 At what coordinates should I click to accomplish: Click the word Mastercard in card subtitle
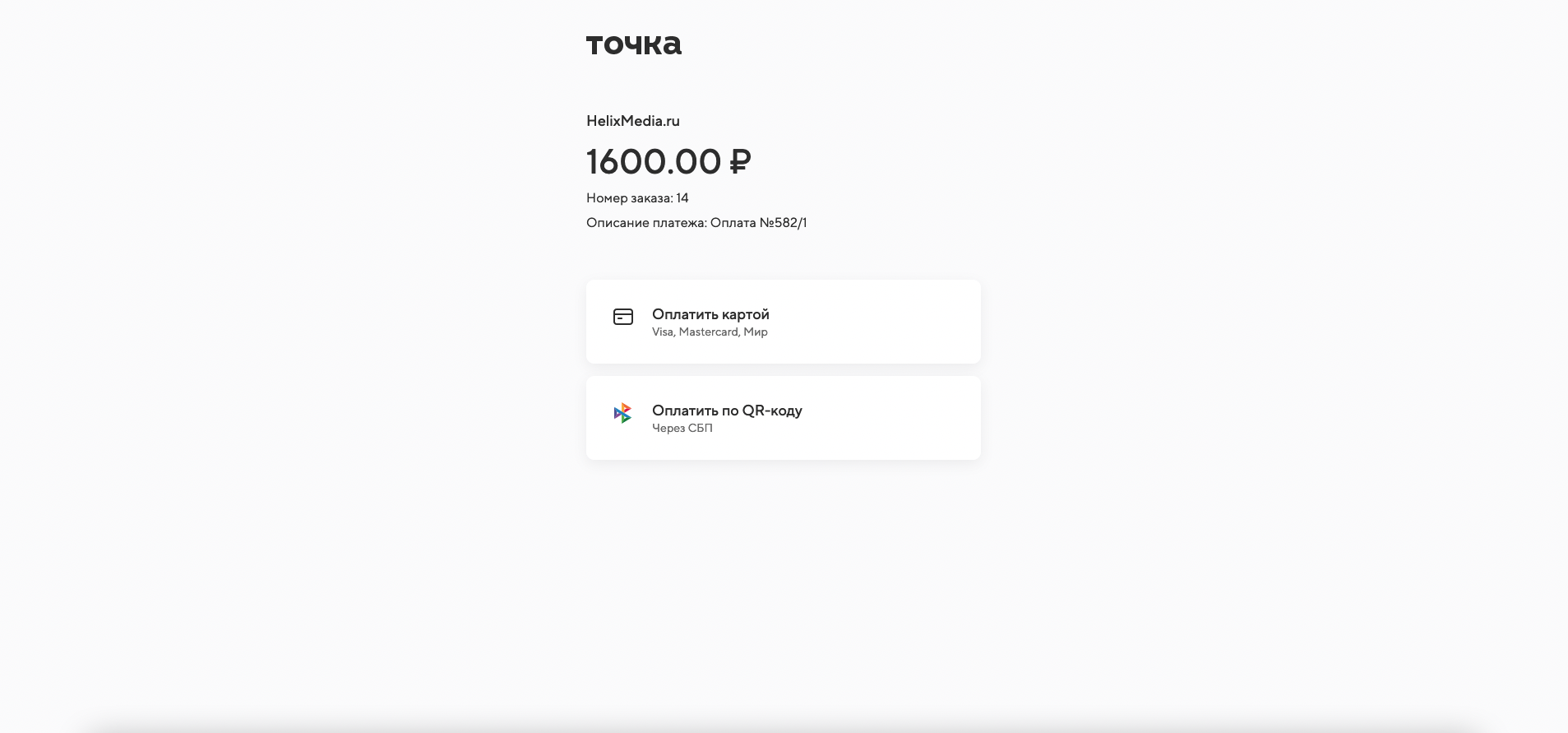point(708,332)
